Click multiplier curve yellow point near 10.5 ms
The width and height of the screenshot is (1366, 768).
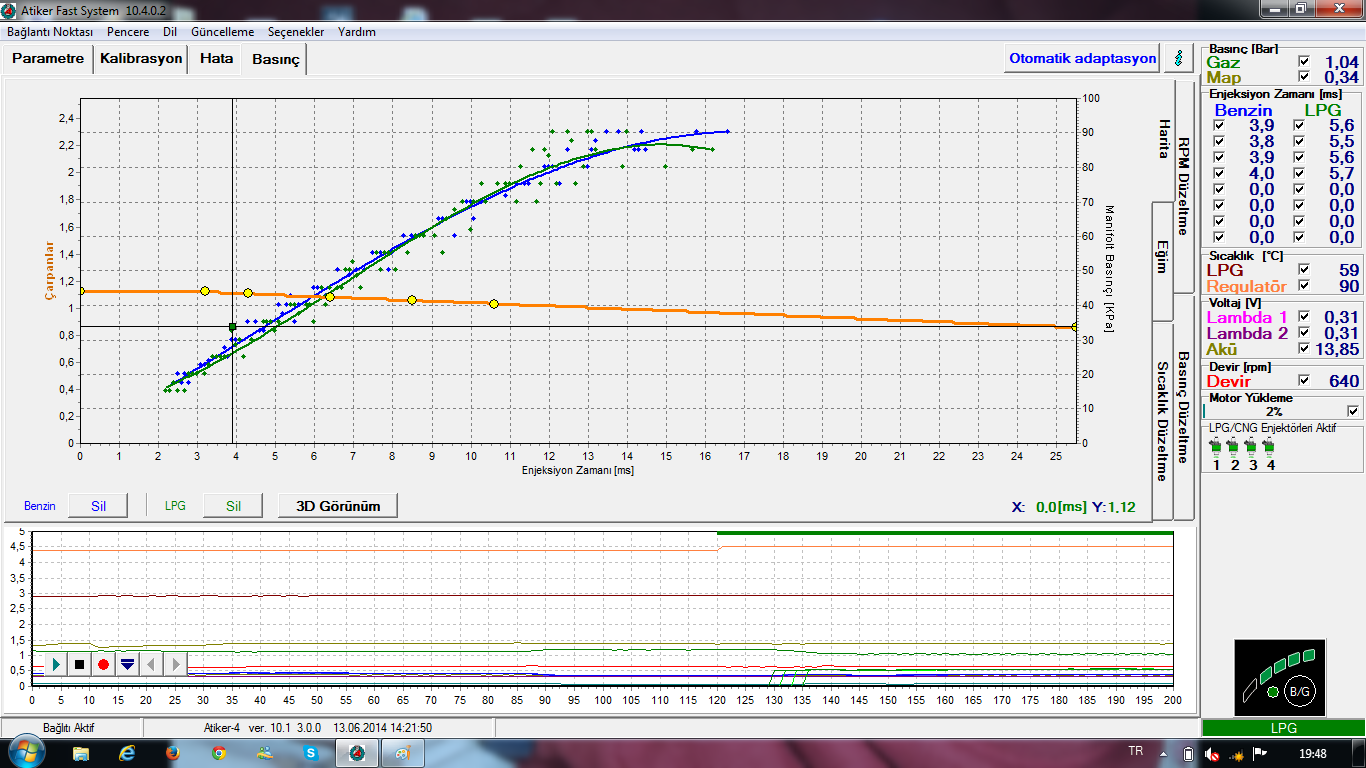494,304
